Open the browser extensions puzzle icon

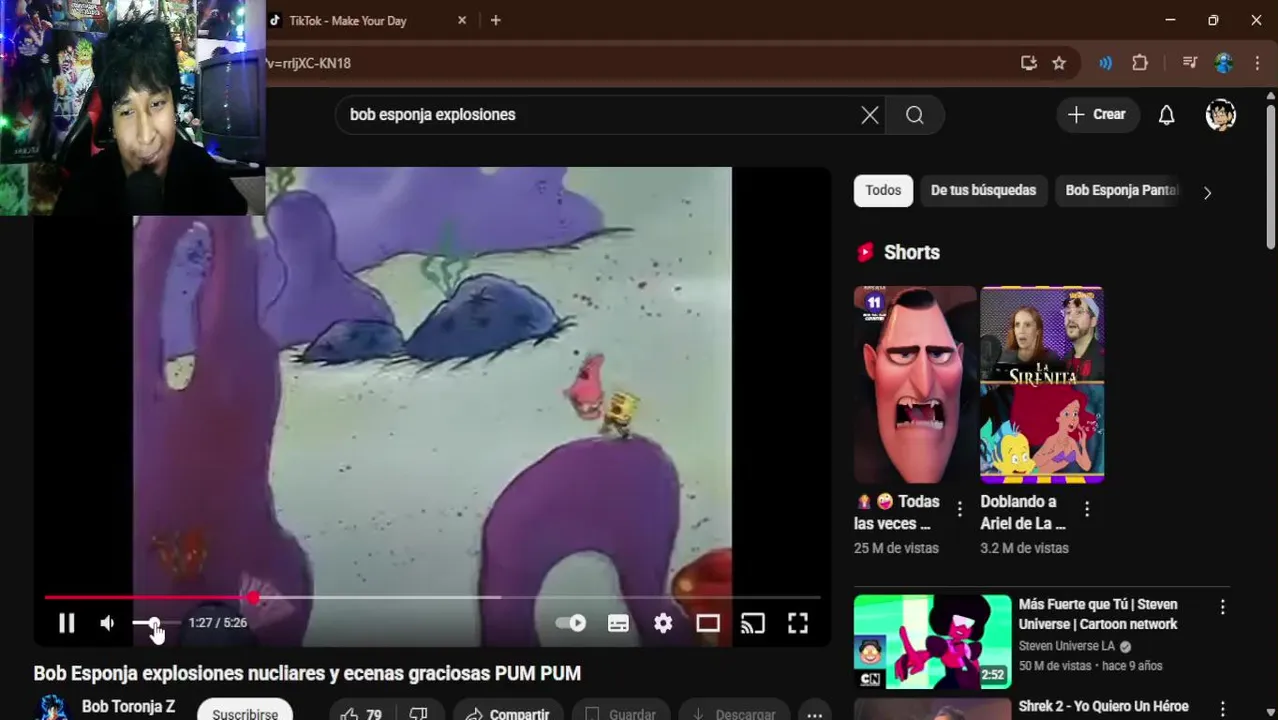coord(1140,63)
